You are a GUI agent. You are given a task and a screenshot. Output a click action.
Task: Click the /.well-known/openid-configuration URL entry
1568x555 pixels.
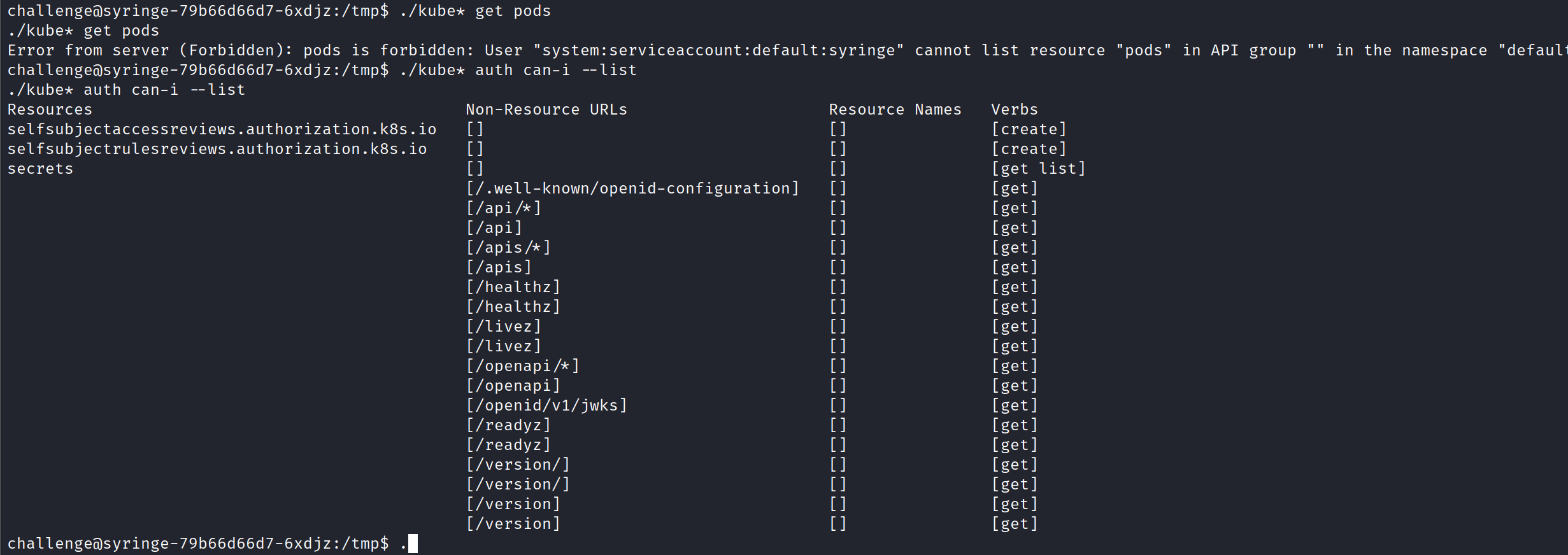[x=632, y=188]
